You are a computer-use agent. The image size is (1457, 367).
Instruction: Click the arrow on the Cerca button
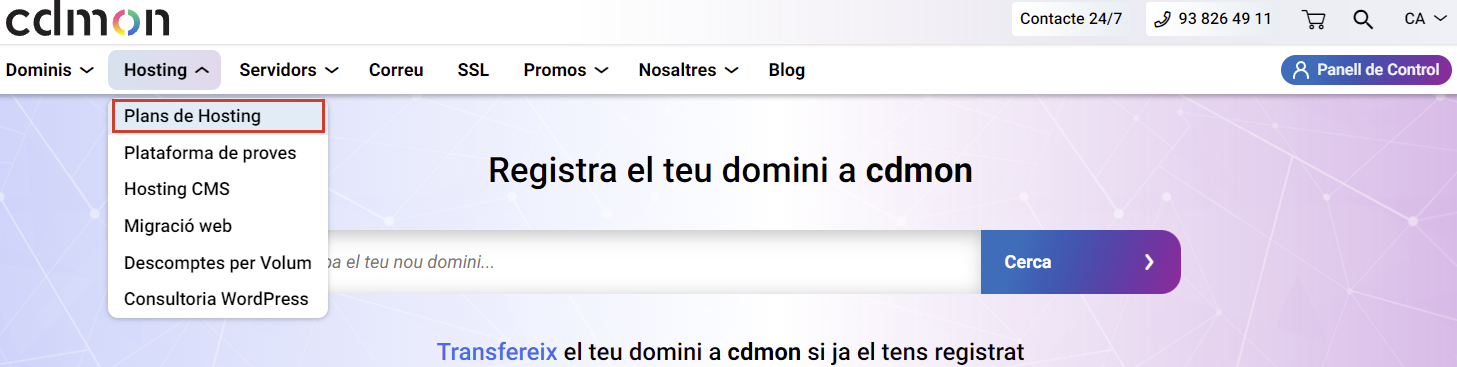(x=1149, y=262)
